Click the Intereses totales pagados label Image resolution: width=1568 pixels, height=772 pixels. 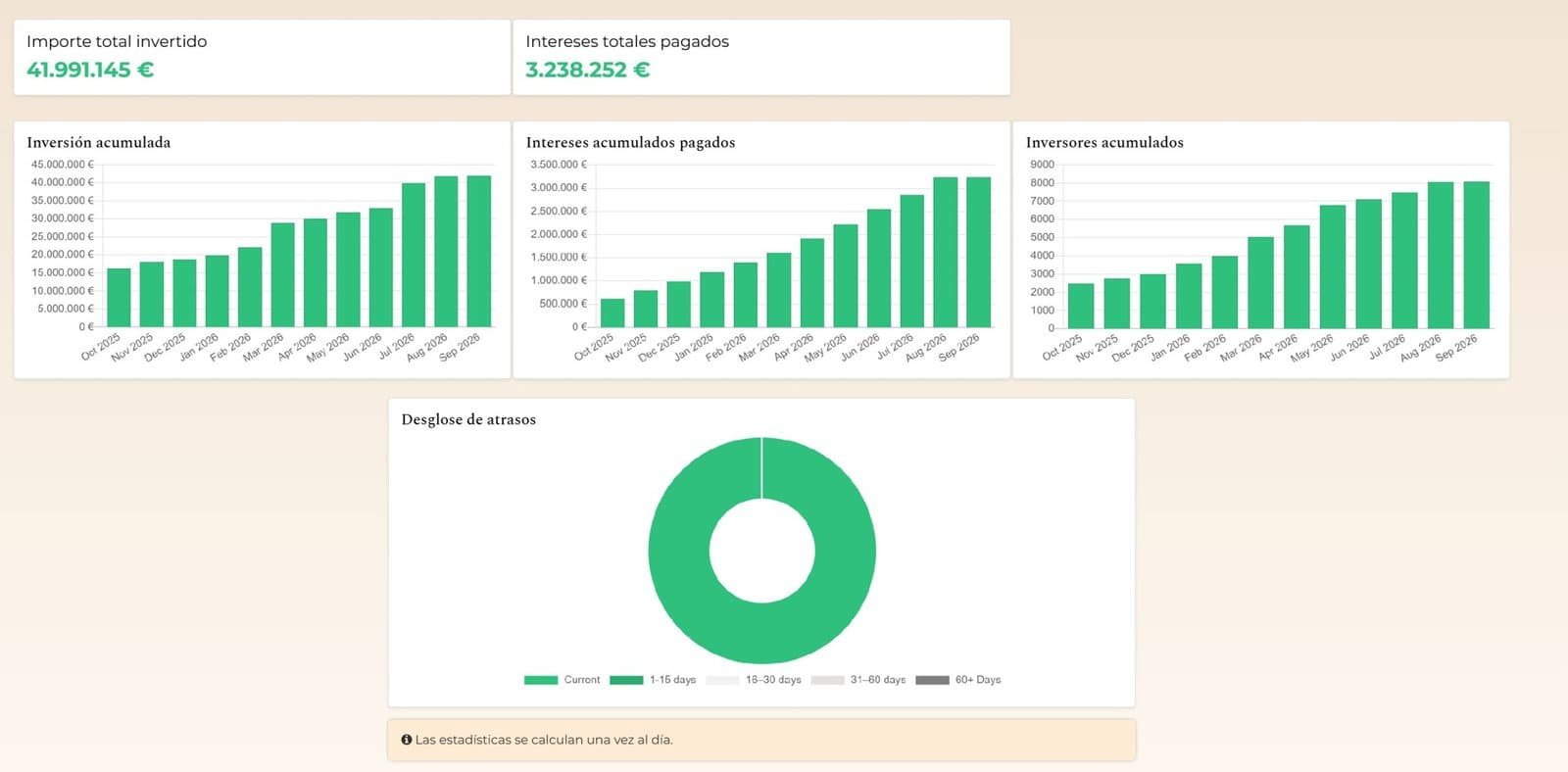click(627, 41)
